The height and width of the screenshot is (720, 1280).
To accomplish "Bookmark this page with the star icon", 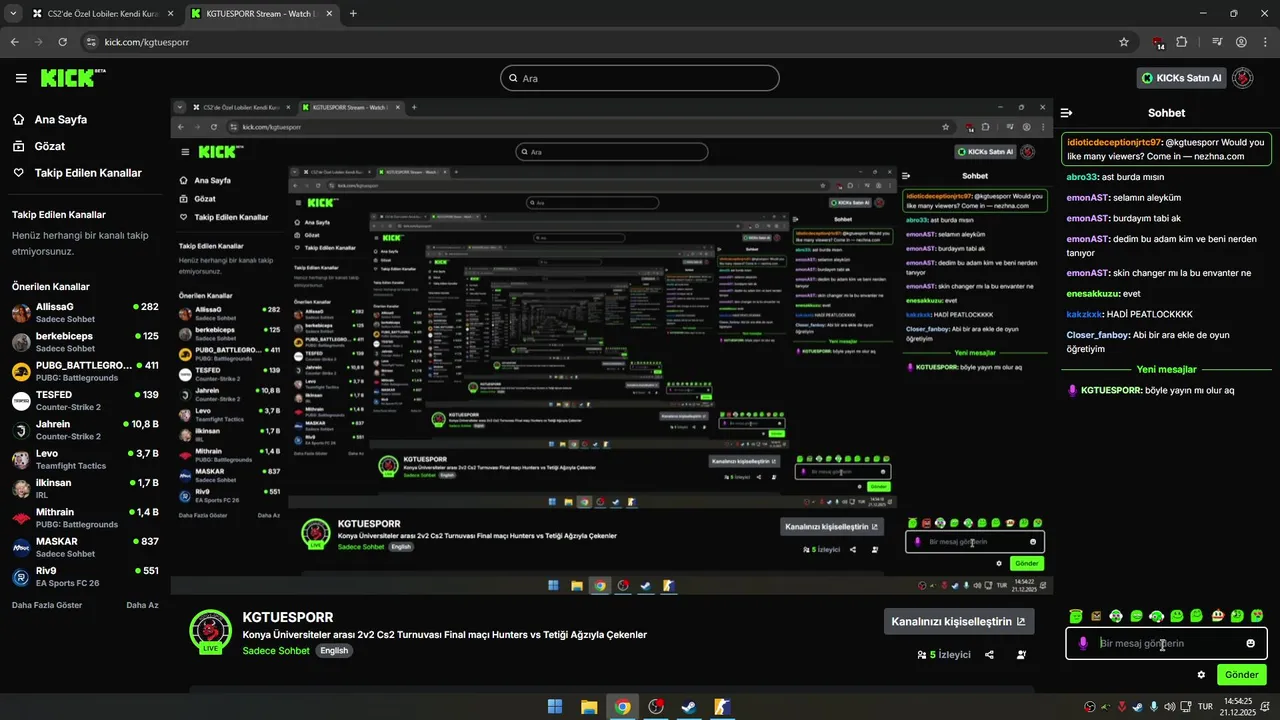I will tap(1124, 42).
